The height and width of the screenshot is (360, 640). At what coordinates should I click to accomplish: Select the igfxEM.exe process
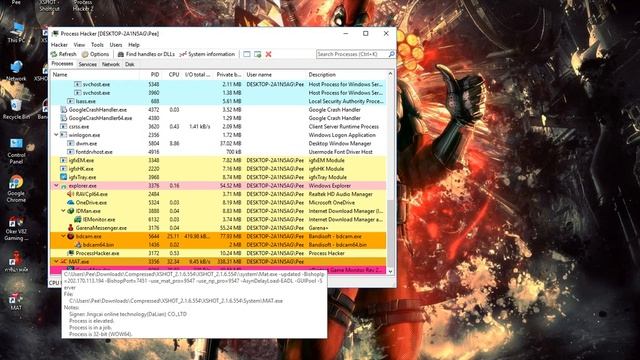tap(218, 160)
